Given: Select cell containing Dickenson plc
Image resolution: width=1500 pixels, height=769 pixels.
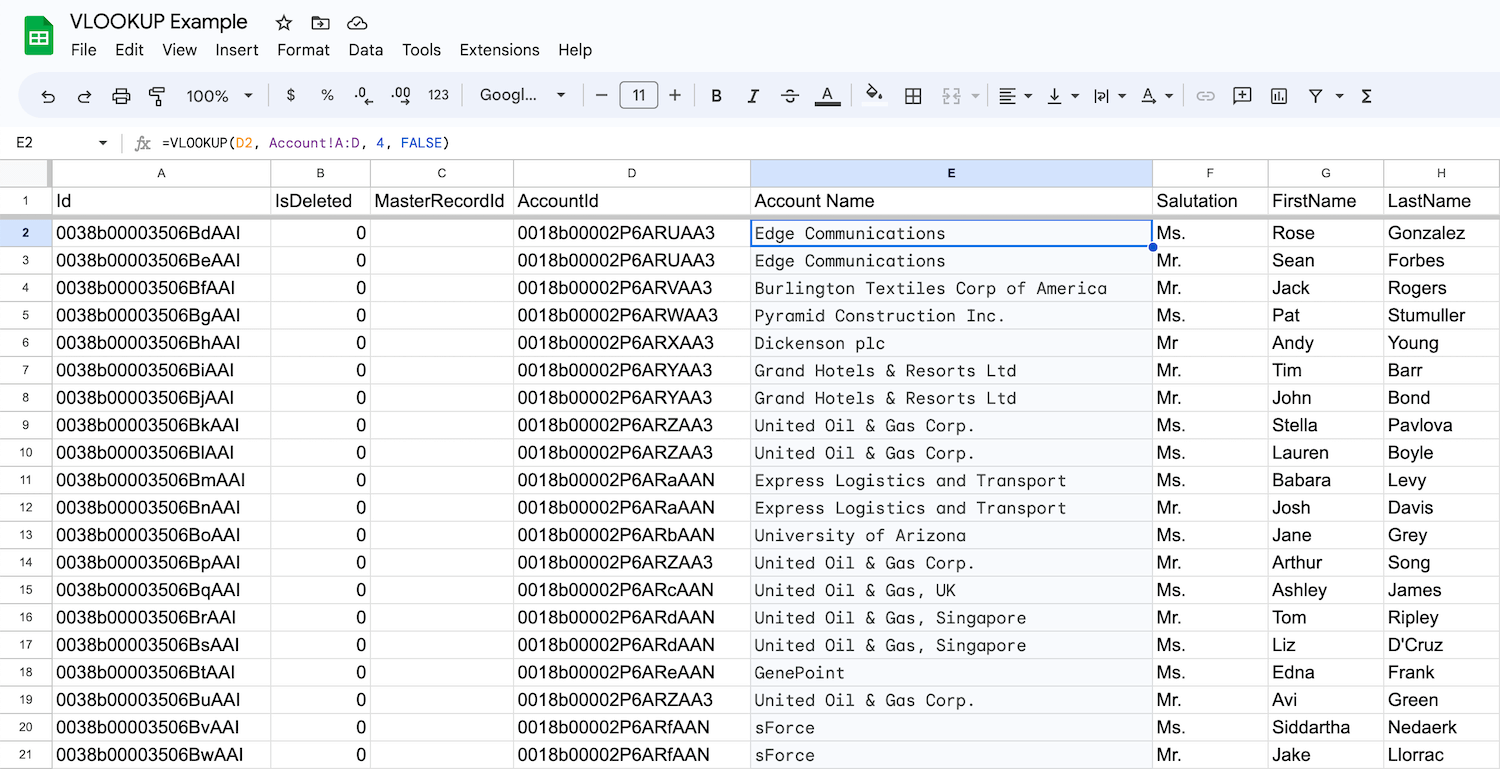Looking at the screenshot, I should [x=951, y=343].
